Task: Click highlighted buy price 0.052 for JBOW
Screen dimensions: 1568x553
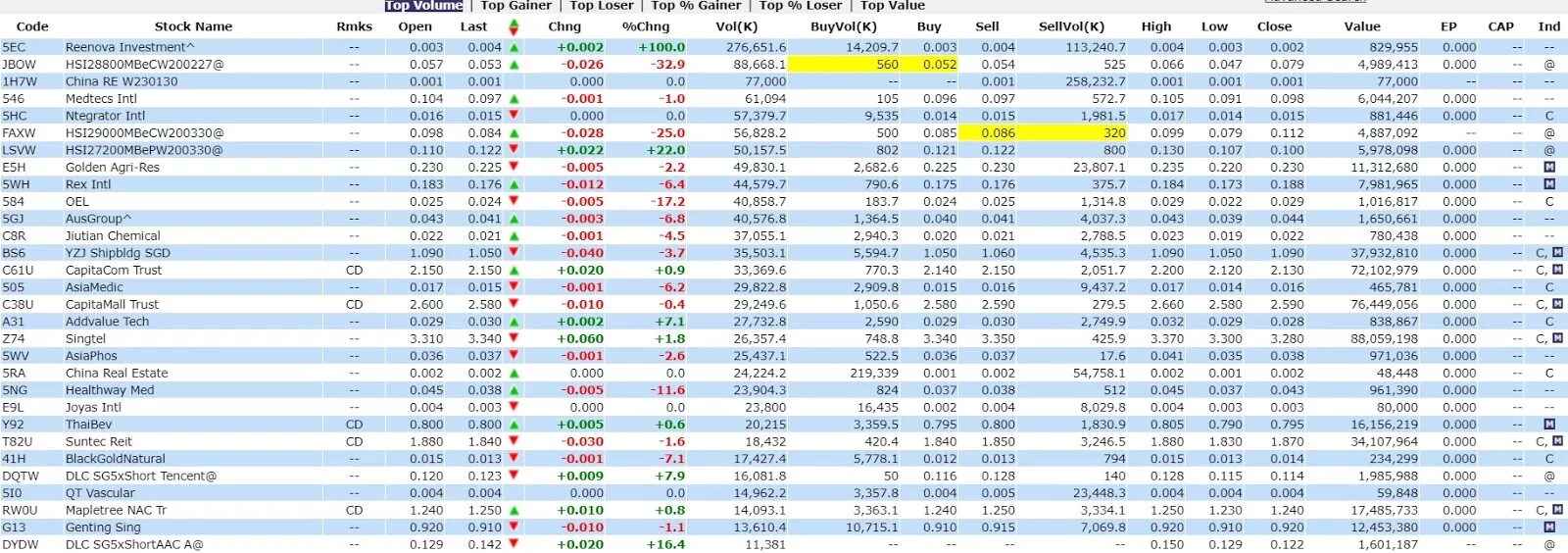Action: click(940, 65)
